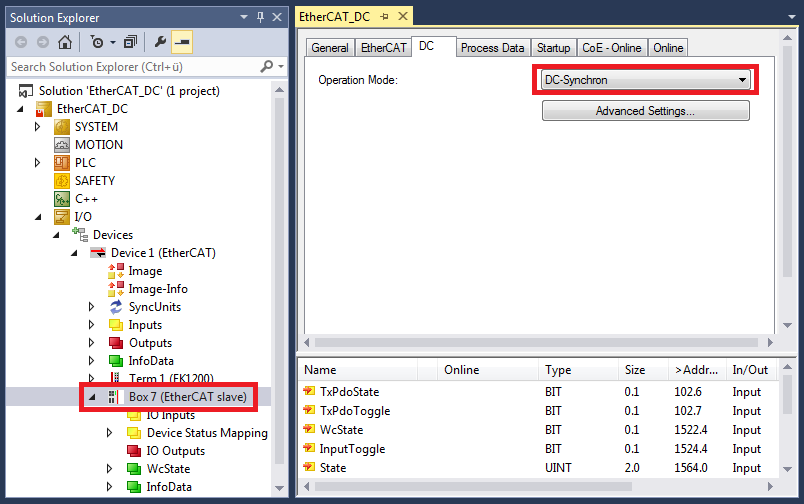Click the green InfoData icon under Device 1
Image resolution: width=804 pixels, height=504 pixels.
(x=116, y=360)
